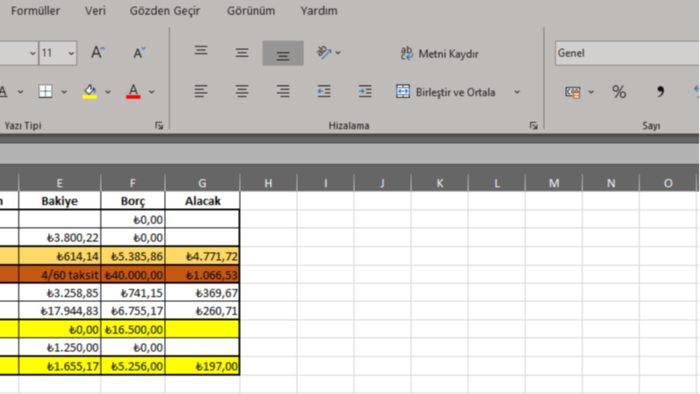
Task: Select cell with ₺6.755,17
Action: [x=133, y=311]
